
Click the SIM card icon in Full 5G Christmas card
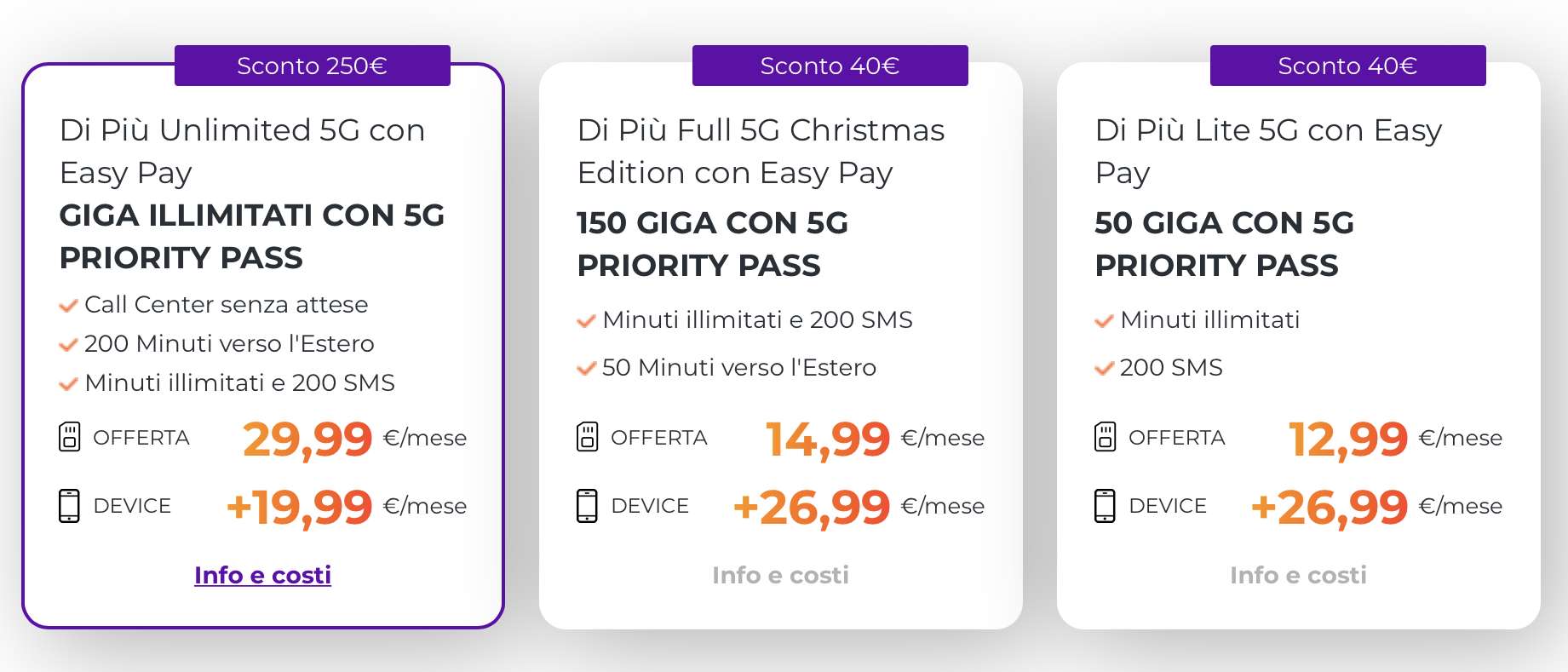[x=587, y=437]
